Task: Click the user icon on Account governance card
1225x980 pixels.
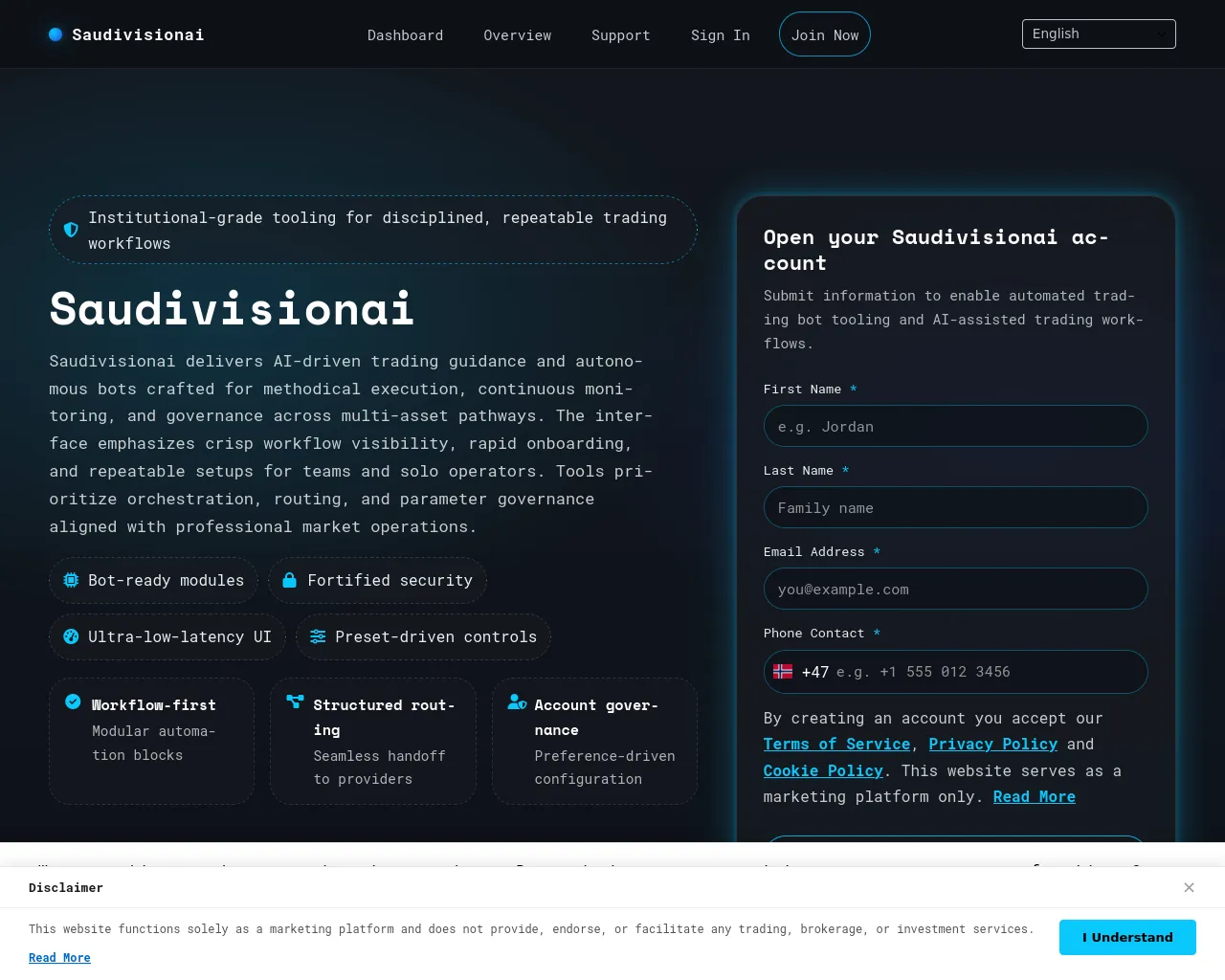Action: point(517,702)
